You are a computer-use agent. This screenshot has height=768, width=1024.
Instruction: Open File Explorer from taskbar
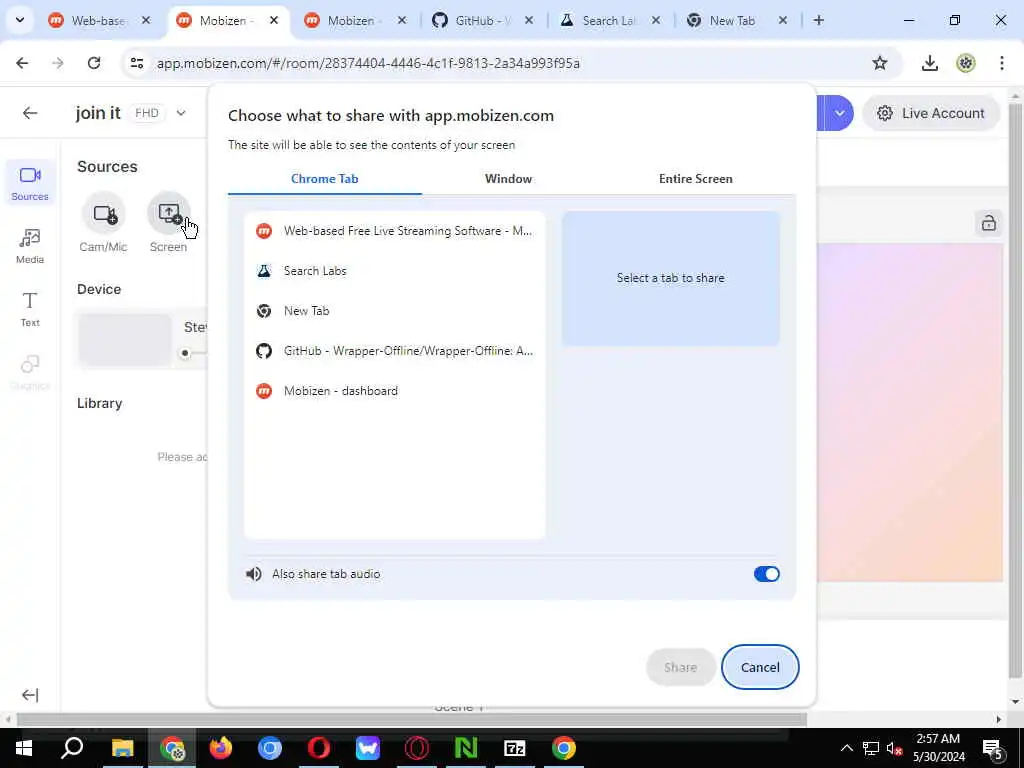(122, 748)
